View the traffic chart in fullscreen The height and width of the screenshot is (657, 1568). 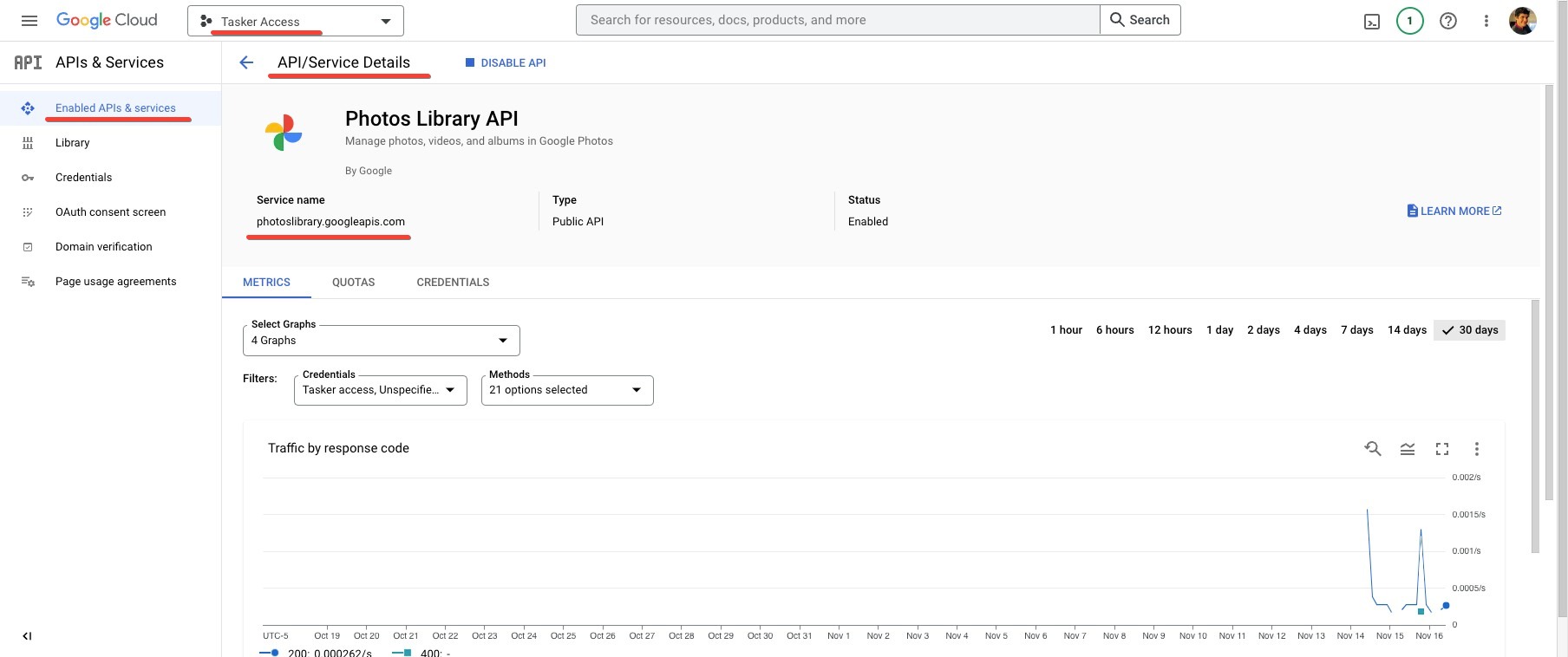pyautogui.click(x=1442, y=449)
